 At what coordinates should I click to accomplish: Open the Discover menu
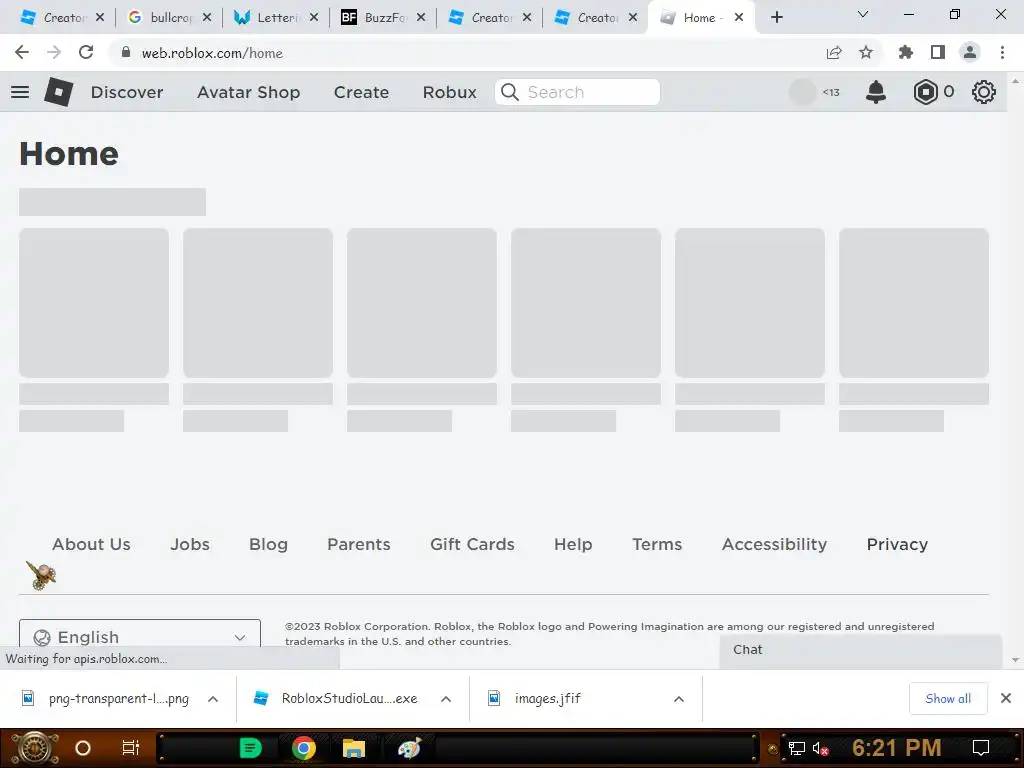127,92
